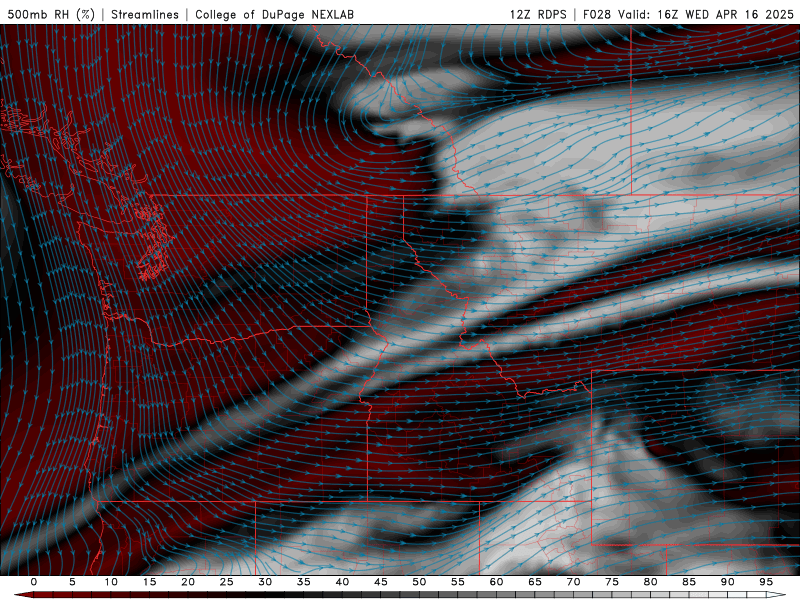Click the white high-humidity end of the colorbar

pyautogui.click(x=776, y=595)
